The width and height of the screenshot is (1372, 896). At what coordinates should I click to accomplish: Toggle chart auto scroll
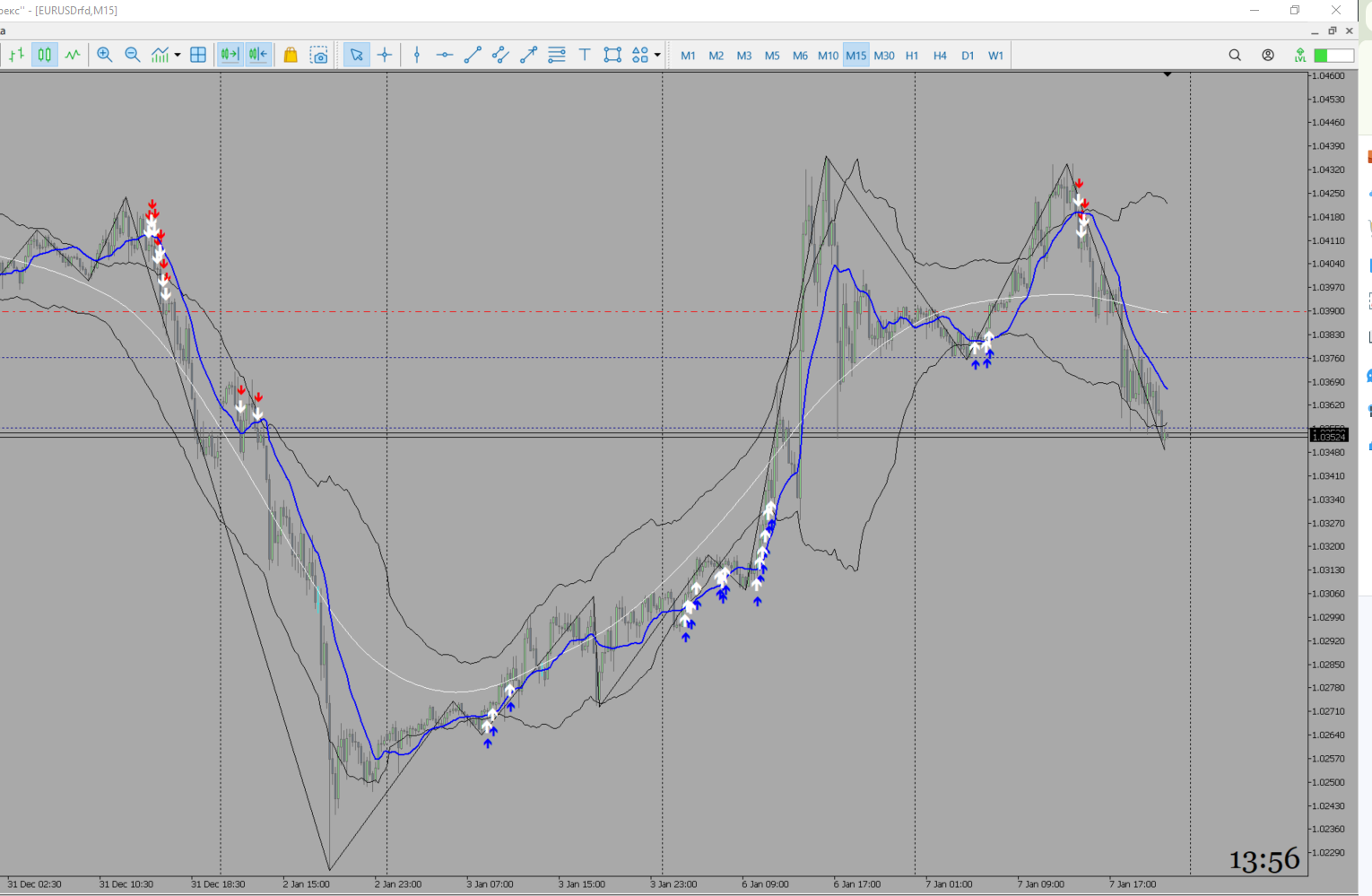(230, 55)
